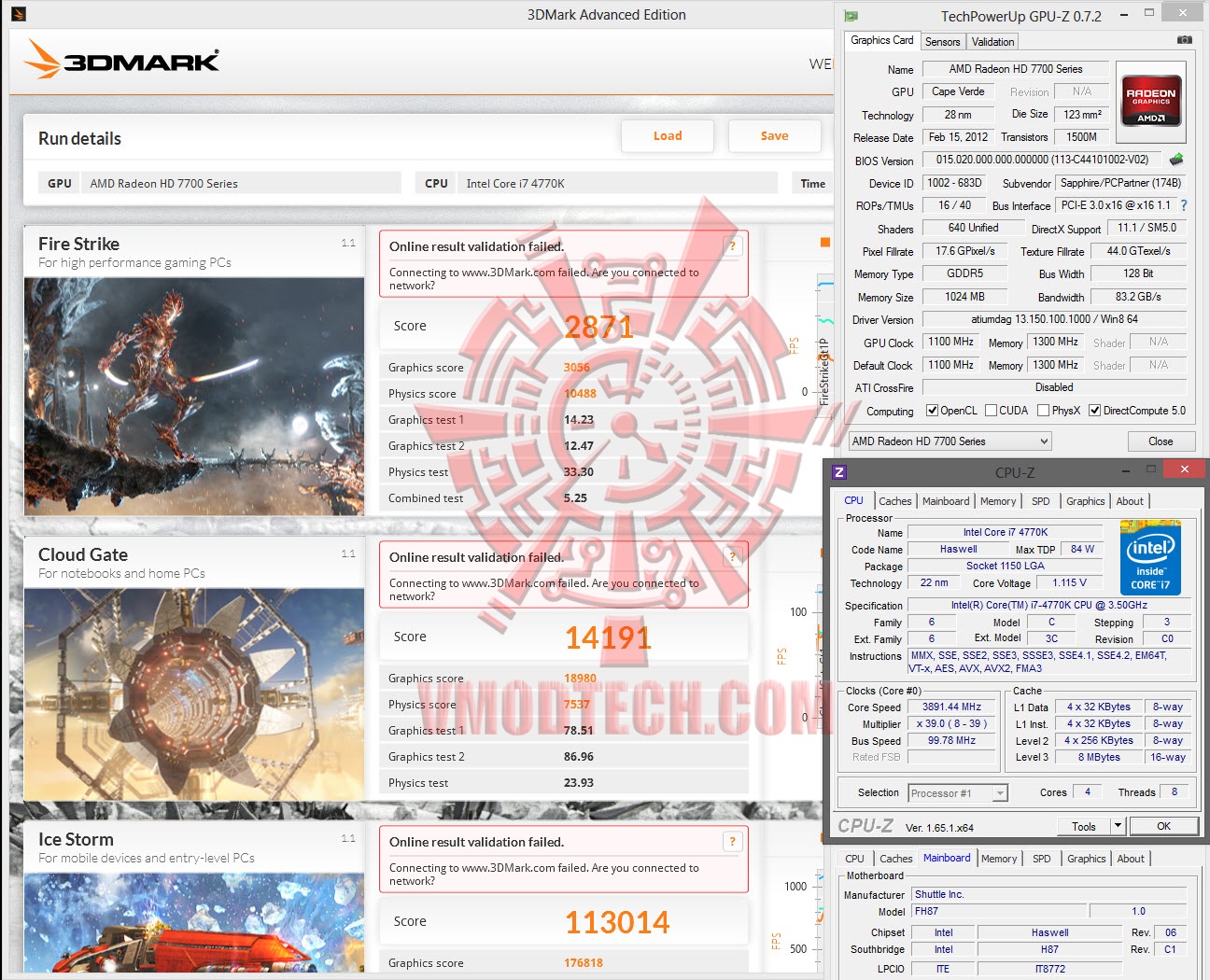Screen dimensions: 1210x980
Task: Click the GPU-Z screenshot camera icon
Action: [1184, 40]
